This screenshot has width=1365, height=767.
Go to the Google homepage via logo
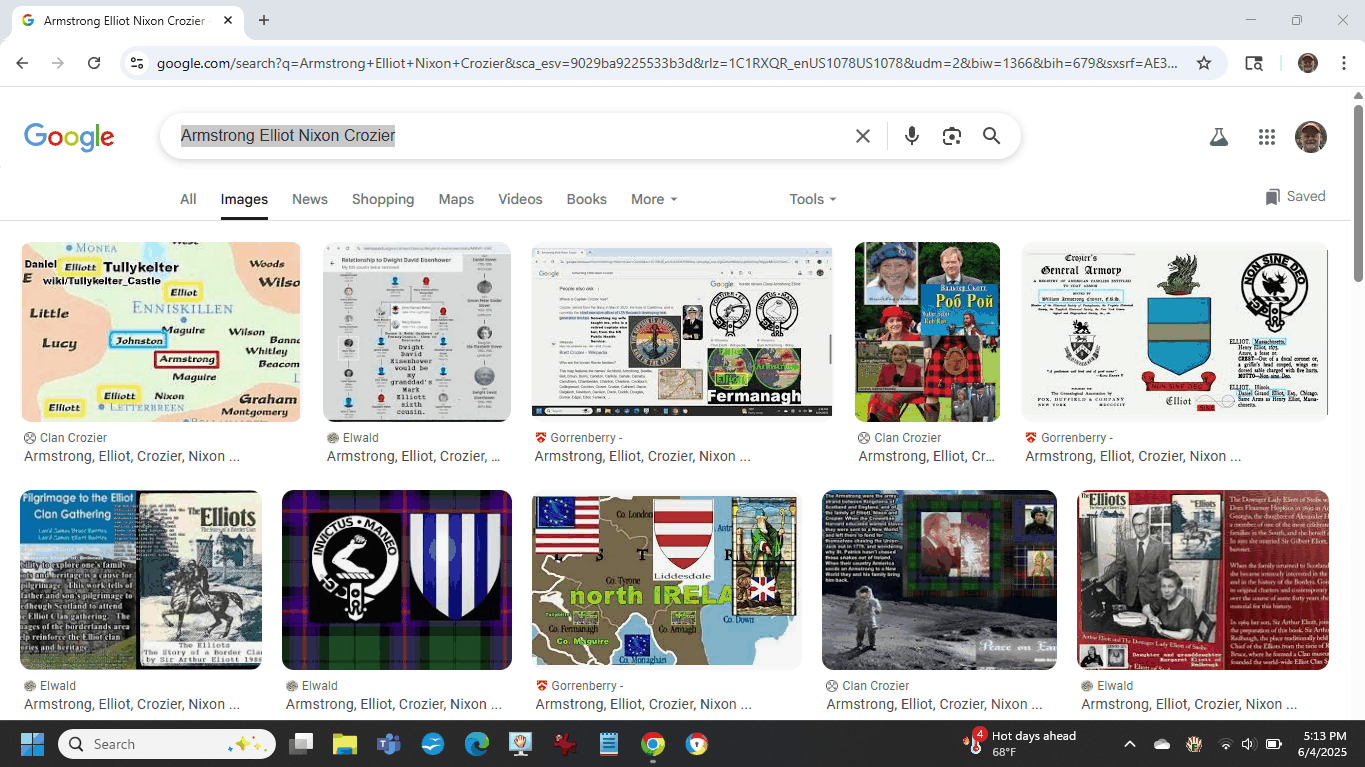pyautogui.click(x=69, y=137)
